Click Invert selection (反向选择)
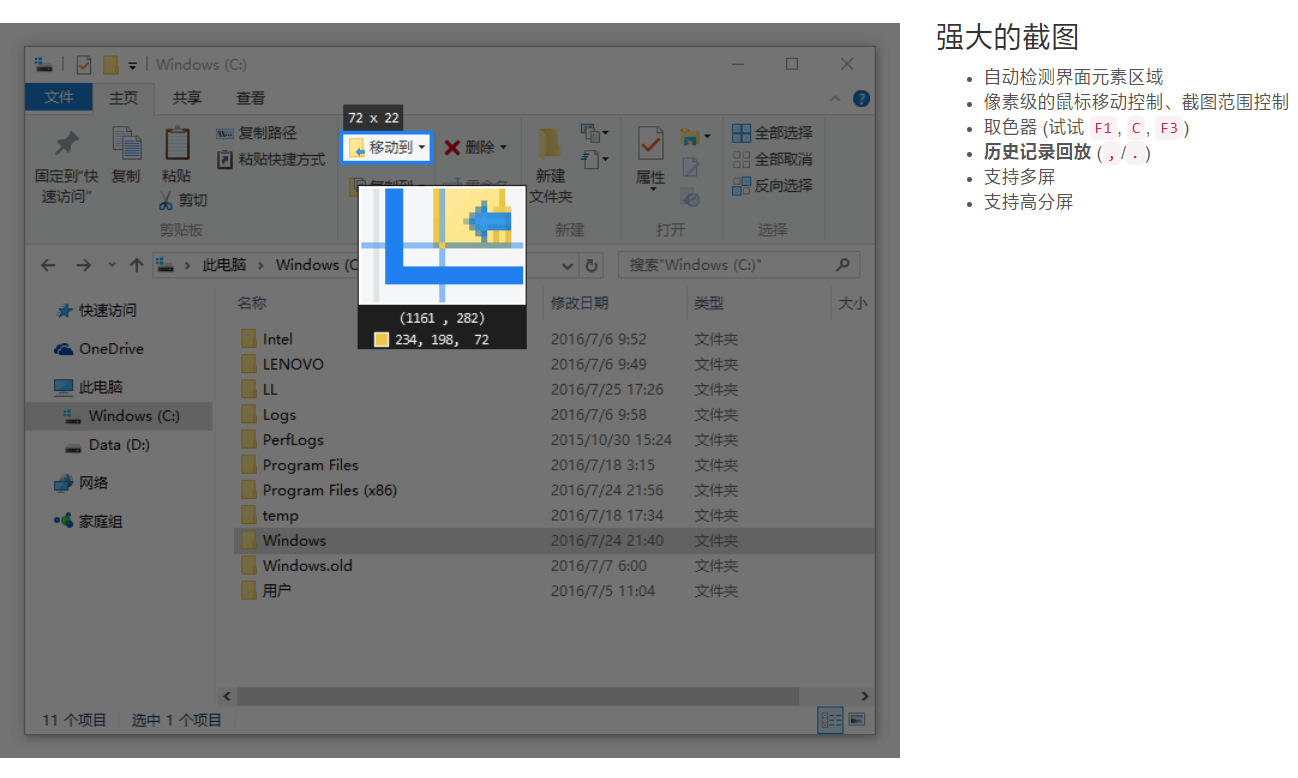Image resolution: width=1298 pixels, height=778 pixels. coord(772,185)
